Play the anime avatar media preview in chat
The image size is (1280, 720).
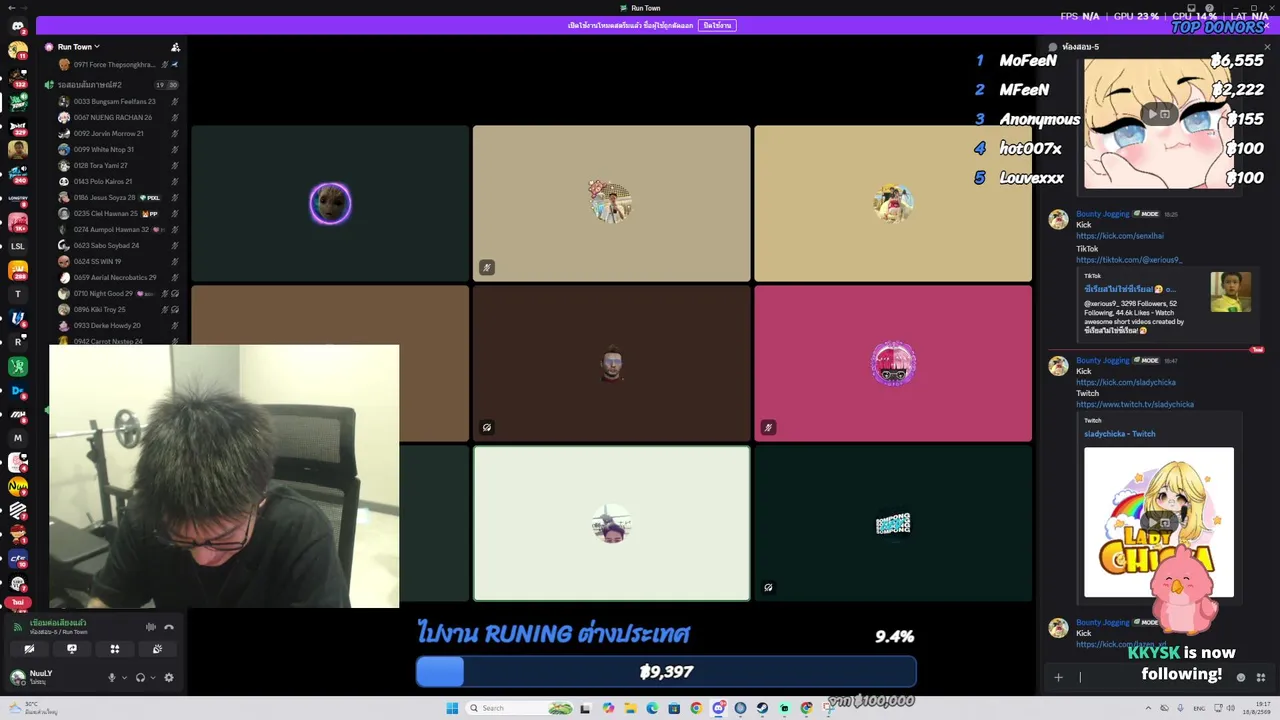coord(1159,114)
